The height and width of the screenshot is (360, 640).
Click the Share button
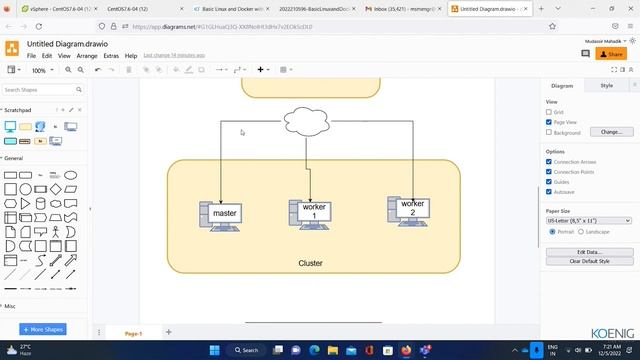click(611, 54)
